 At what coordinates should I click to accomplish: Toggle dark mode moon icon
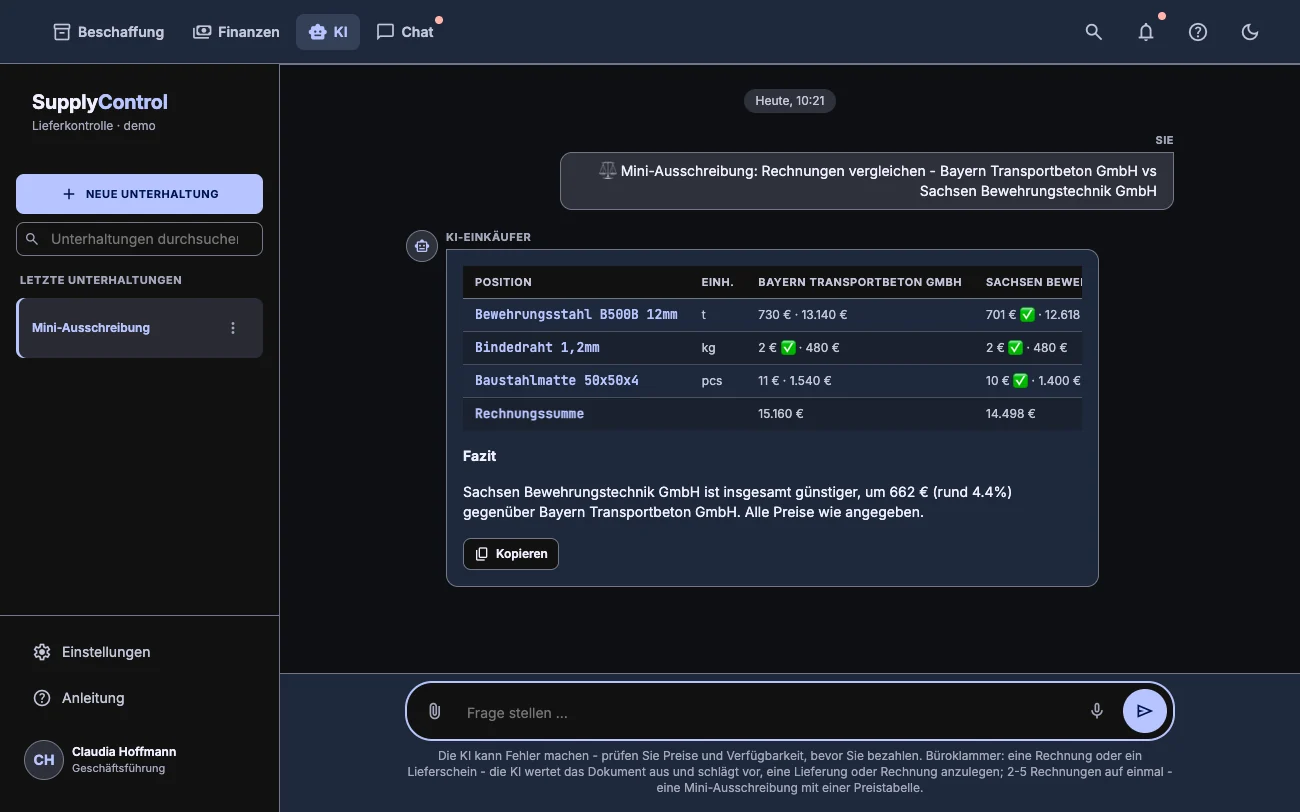[x=1250, y=32]
